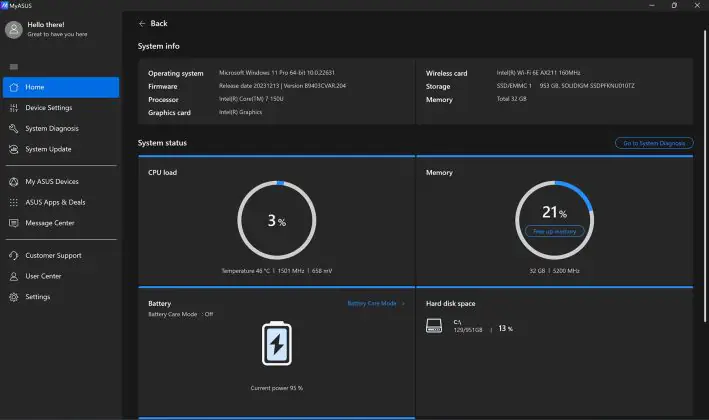Expand the Battery Care Mode chevron
The height and width of the screenshot is (420, 709).
pos(403,303)
